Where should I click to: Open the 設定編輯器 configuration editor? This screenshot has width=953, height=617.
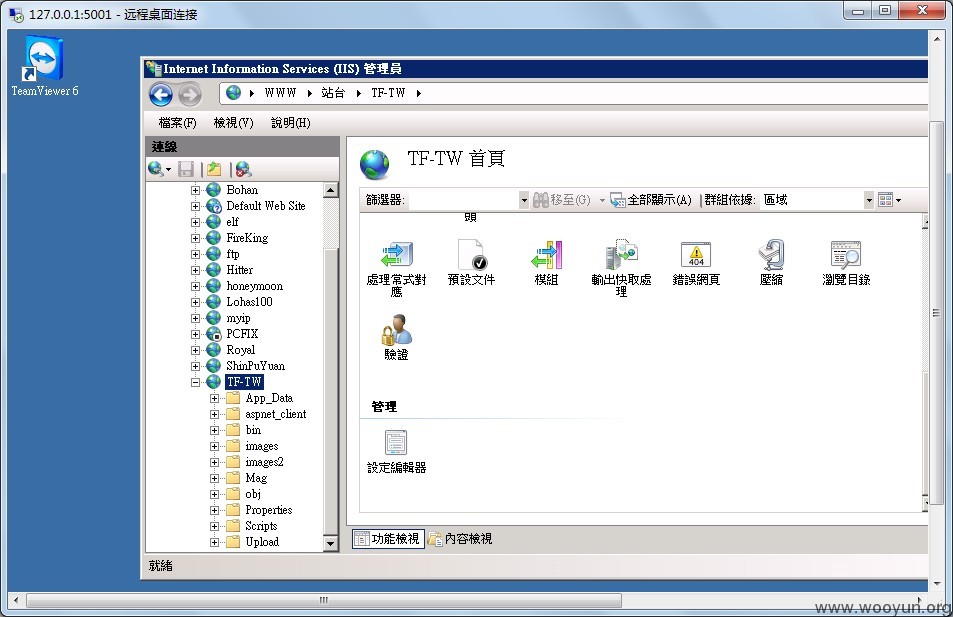point(396,452)
